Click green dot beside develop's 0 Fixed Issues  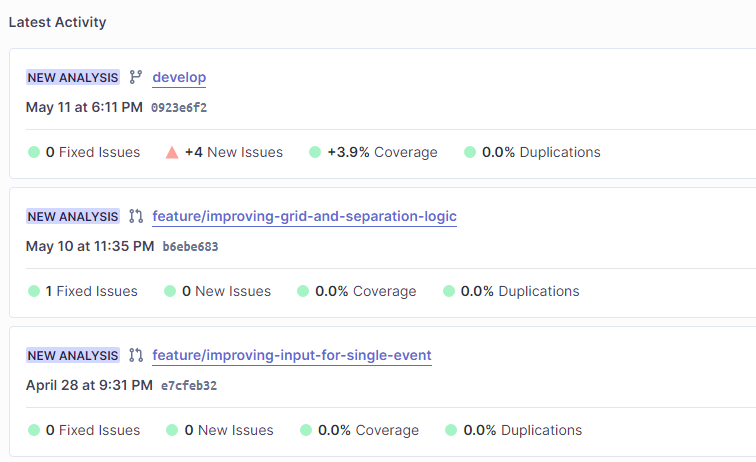pyautogui.click(x=34, y=152)
